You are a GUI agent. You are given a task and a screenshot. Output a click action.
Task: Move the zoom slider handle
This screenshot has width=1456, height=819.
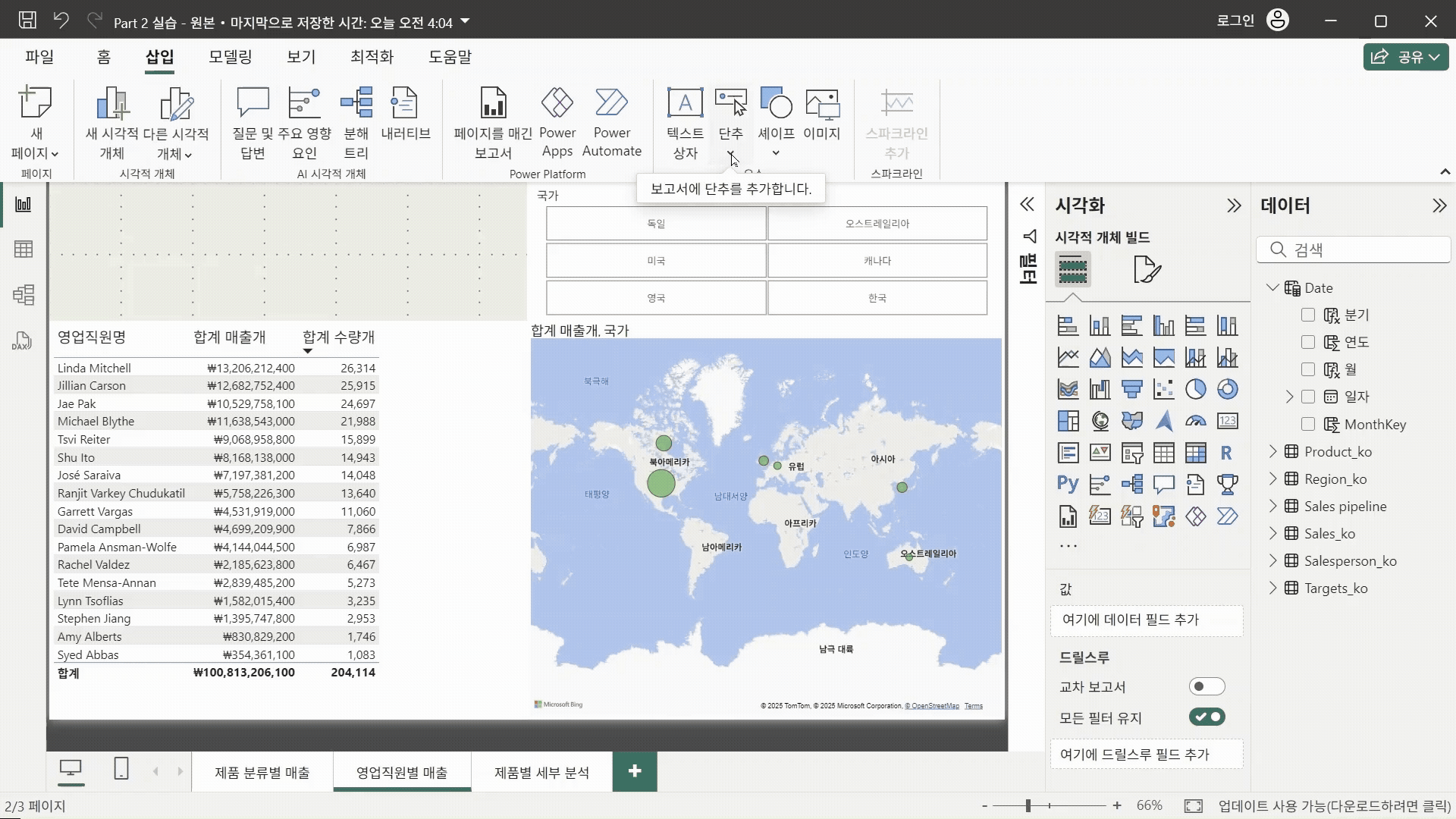[1028, 805]
